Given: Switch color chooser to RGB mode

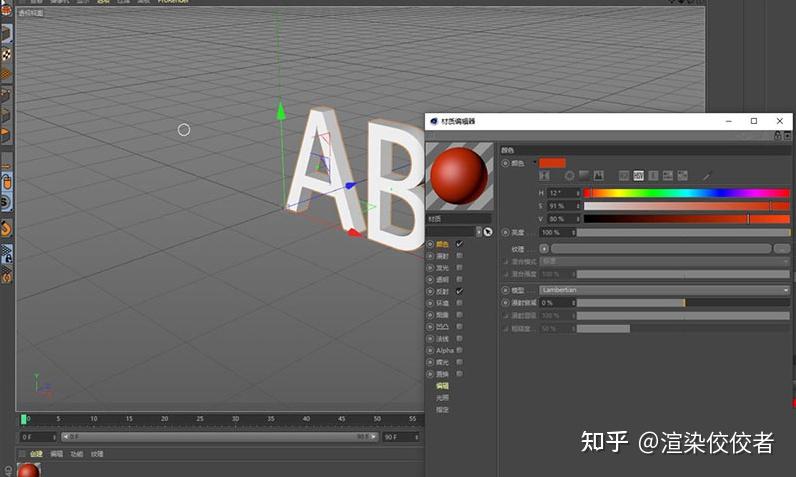Looking at the screenshot, I should pyautogui.click(x=624, y=176).
